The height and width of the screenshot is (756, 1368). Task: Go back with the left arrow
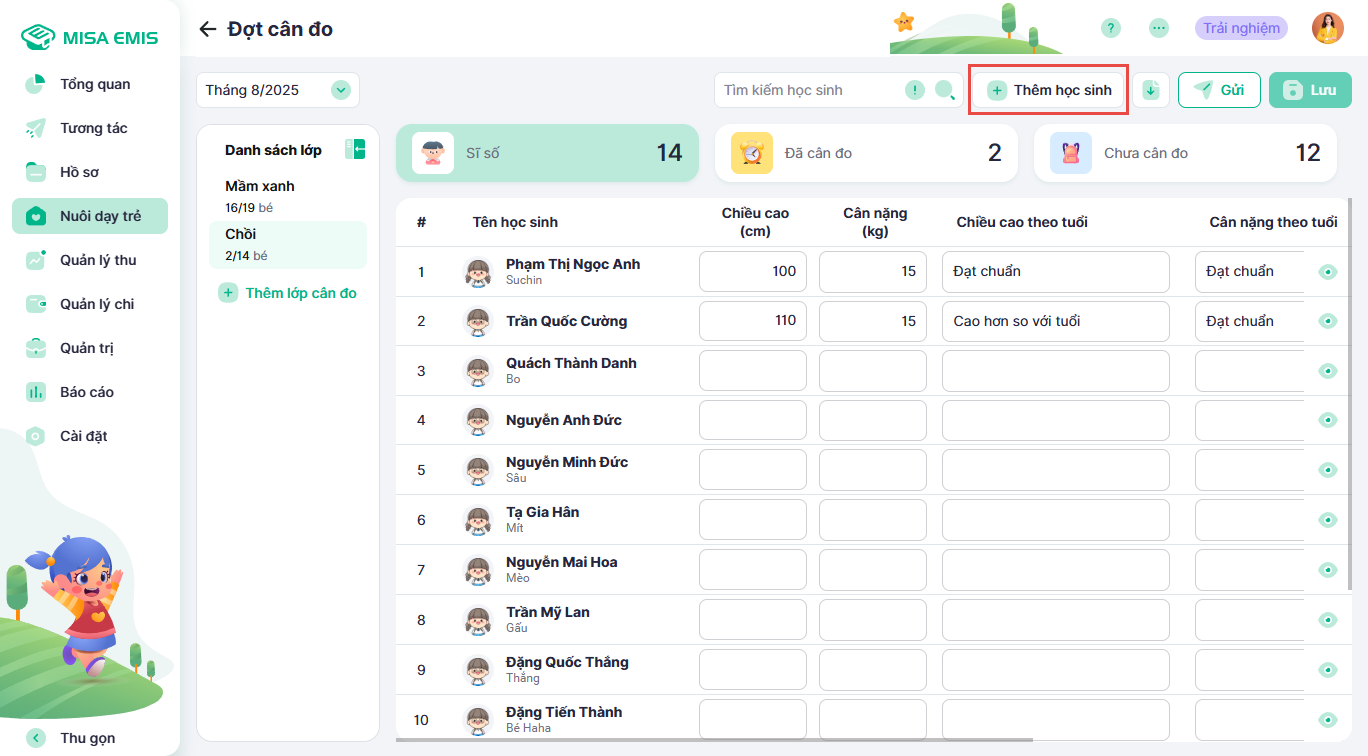click(207, 29)
